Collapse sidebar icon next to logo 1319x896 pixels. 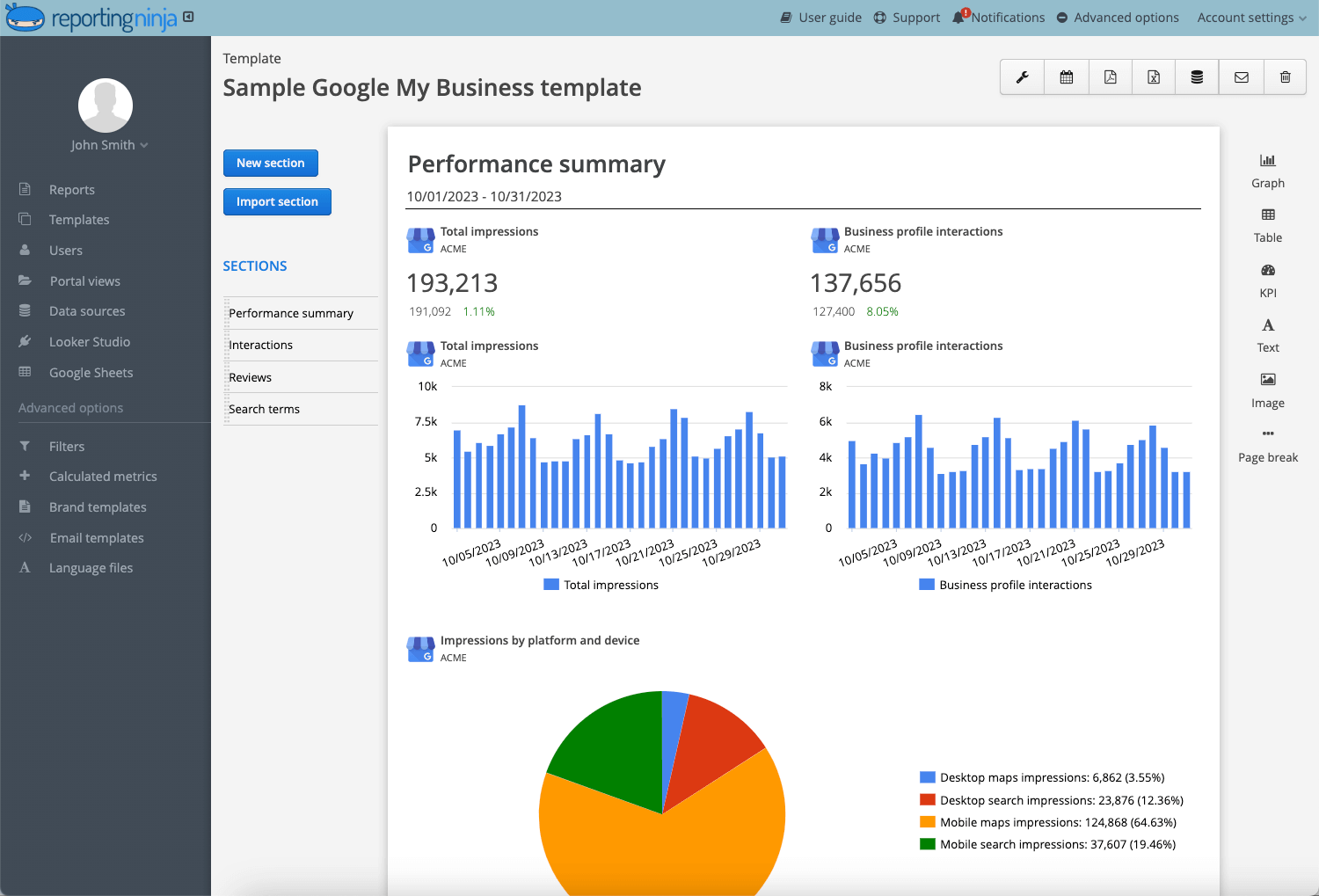(x=188, y=17)
